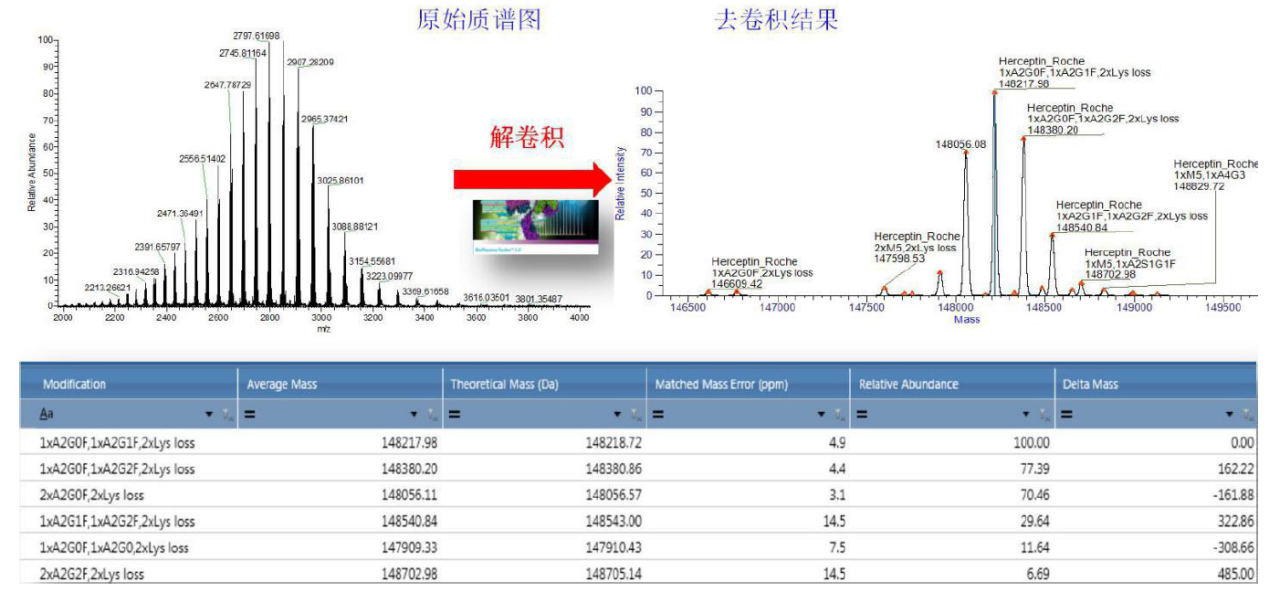Click peak label 2797.61698 in raw spectrum
The height and width of the screenshot is (592, 1269).
[x=257, y=35]
